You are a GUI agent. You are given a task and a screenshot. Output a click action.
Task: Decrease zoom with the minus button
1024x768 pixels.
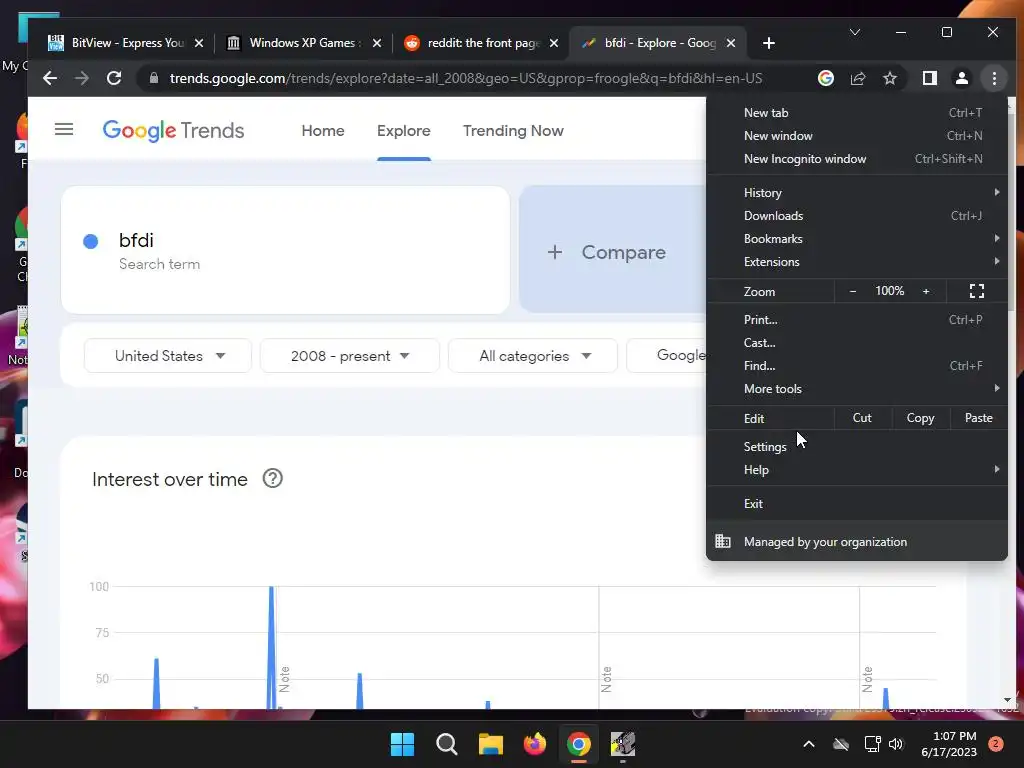(x=852, y=291)
